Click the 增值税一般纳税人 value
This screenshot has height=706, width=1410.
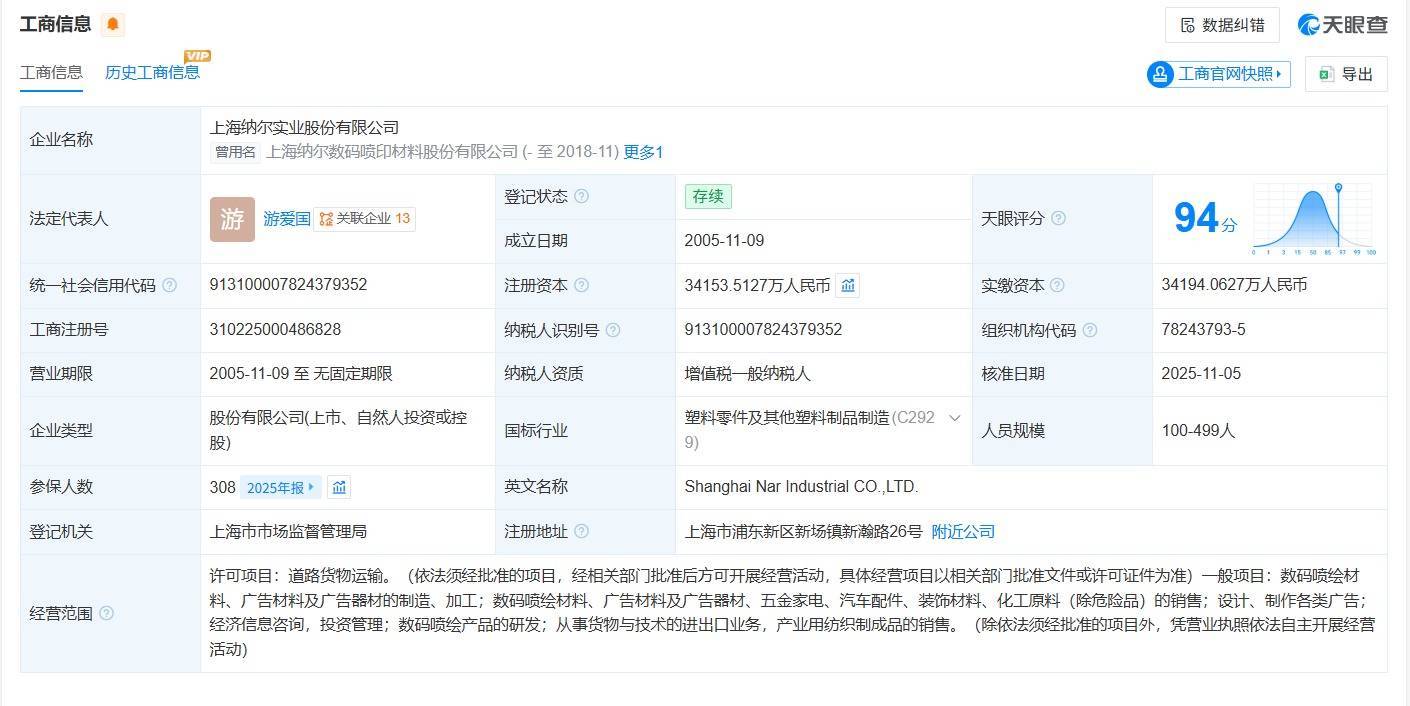[x=747, y=374]
